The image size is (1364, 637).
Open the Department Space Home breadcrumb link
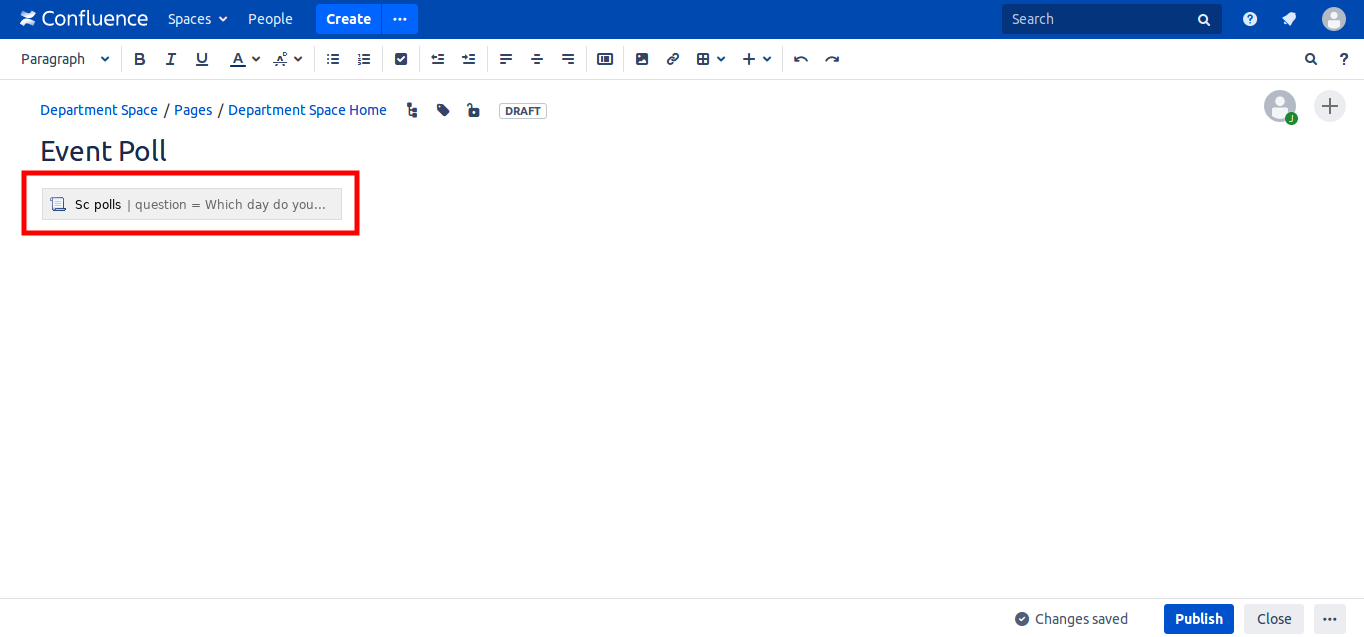point(307,110)
